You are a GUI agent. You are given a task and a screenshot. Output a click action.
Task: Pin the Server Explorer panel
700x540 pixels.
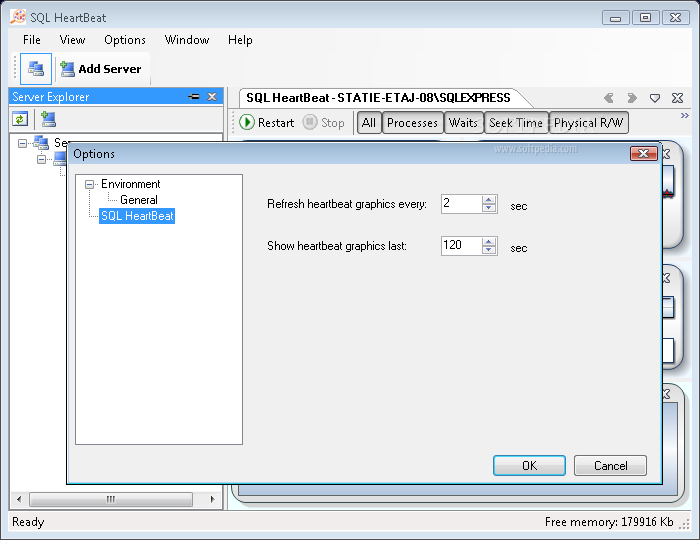point(194,96)
